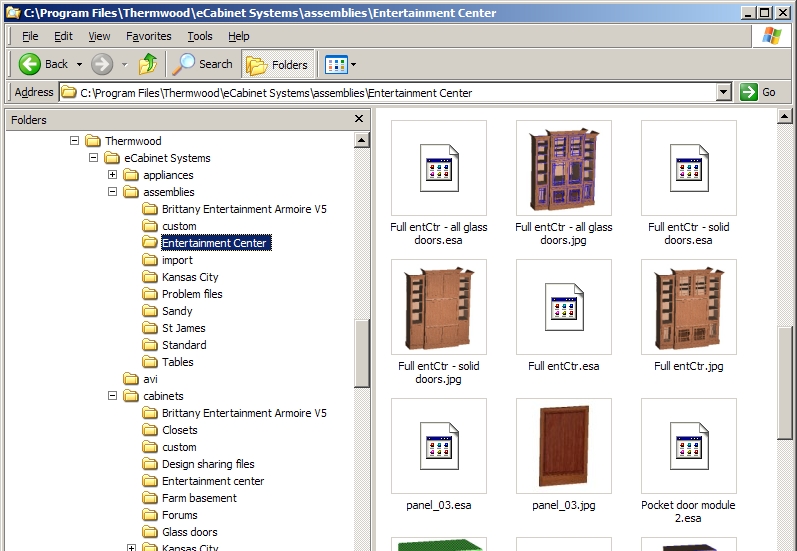The width and height of the screenshot is (797, 551).
Task: Select the Farm basement folder
Action: pyautogui.click(x=190, y=498)
